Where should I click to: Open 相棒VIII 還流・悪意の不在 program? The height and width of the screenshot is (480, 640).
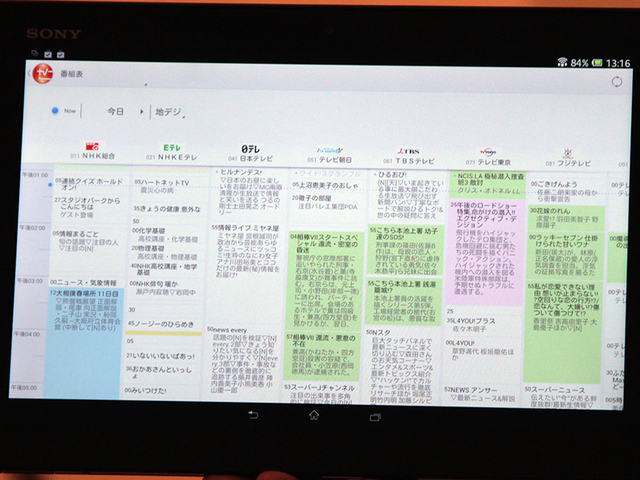[322, 355]
